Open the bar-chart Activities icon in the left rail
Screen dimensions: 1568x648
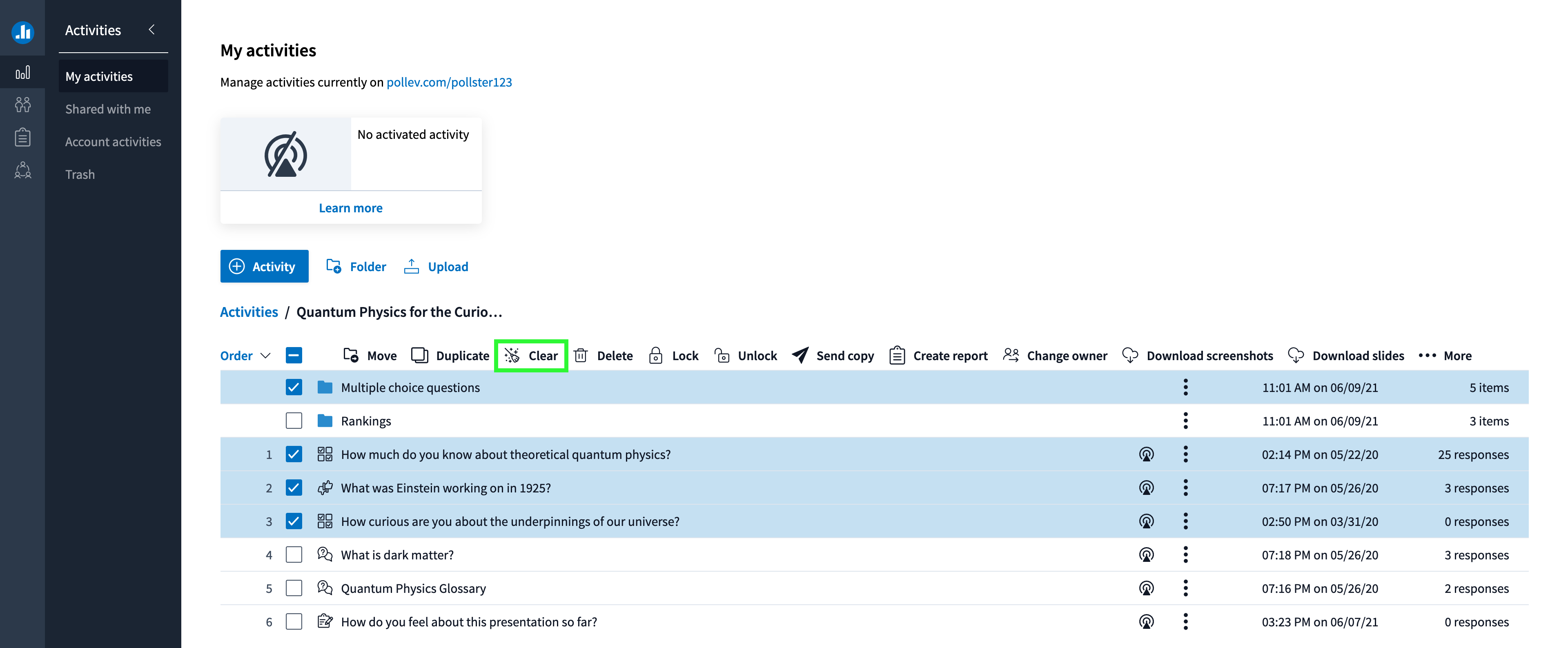point(22,73)
